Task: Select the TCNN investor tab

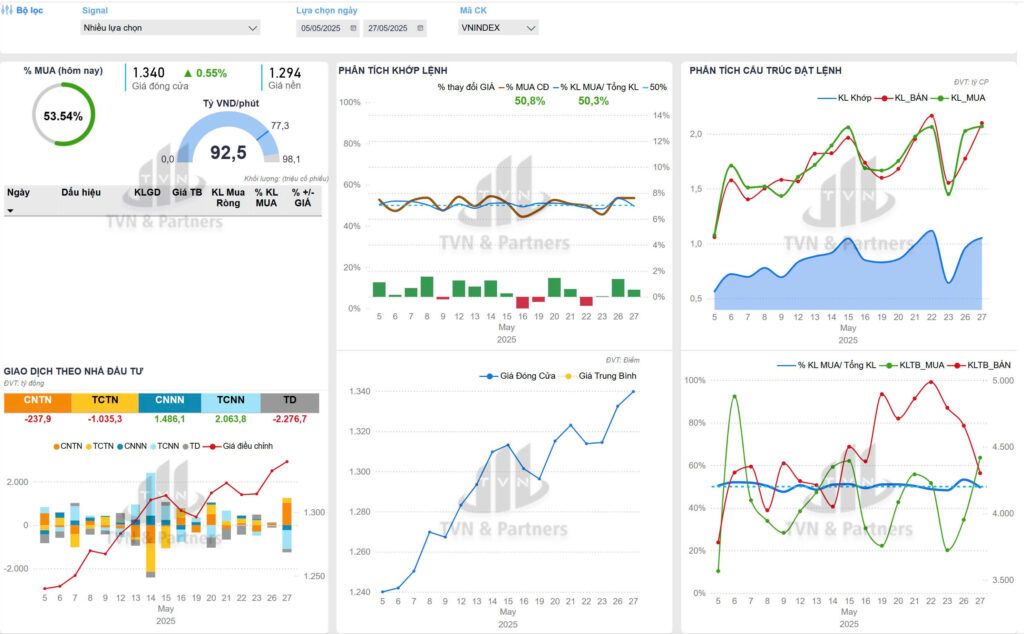Action: pyautogui.click(x=230, y=402)
